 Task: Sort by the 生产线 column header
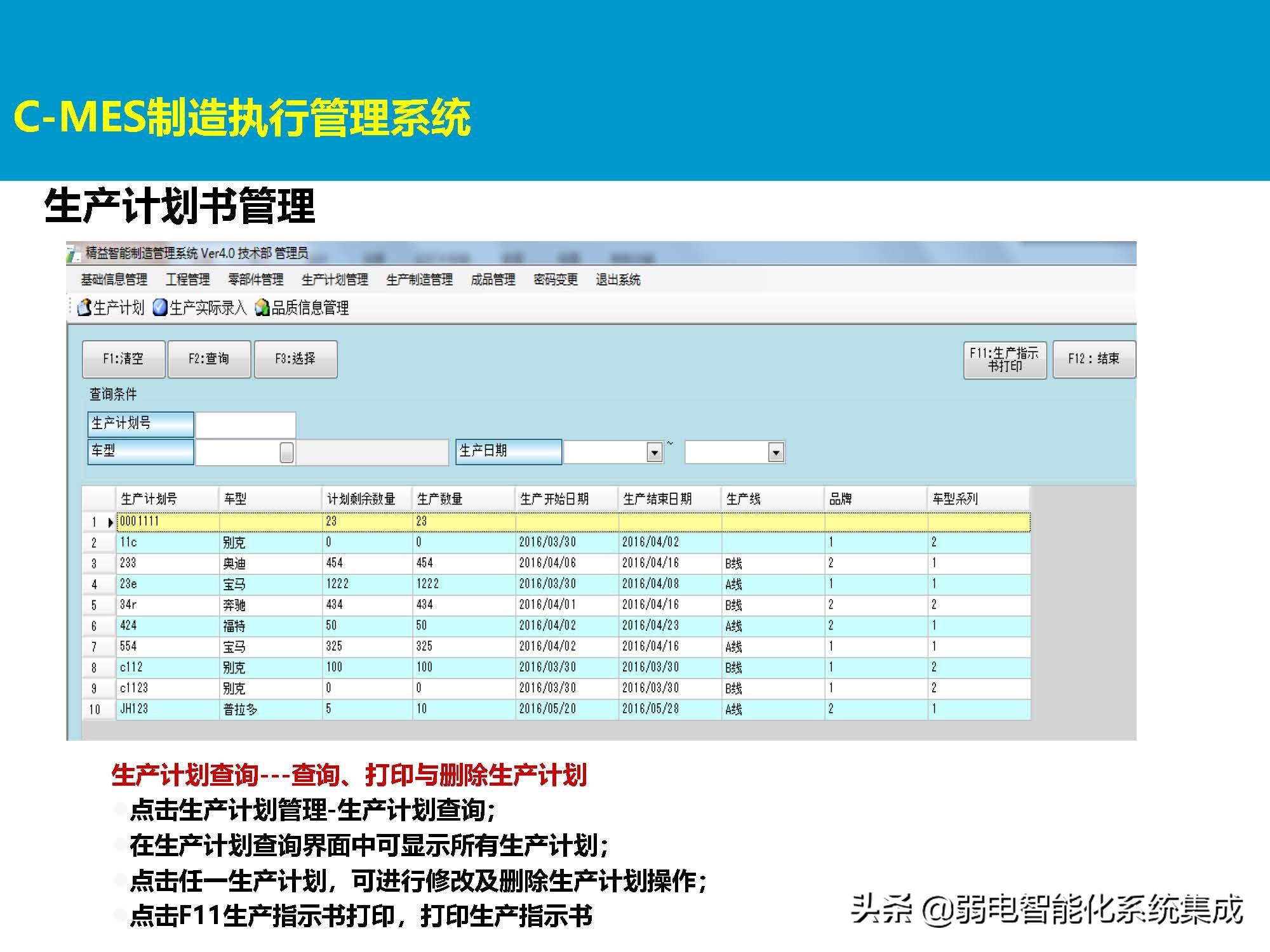click(x=773, y=499)
